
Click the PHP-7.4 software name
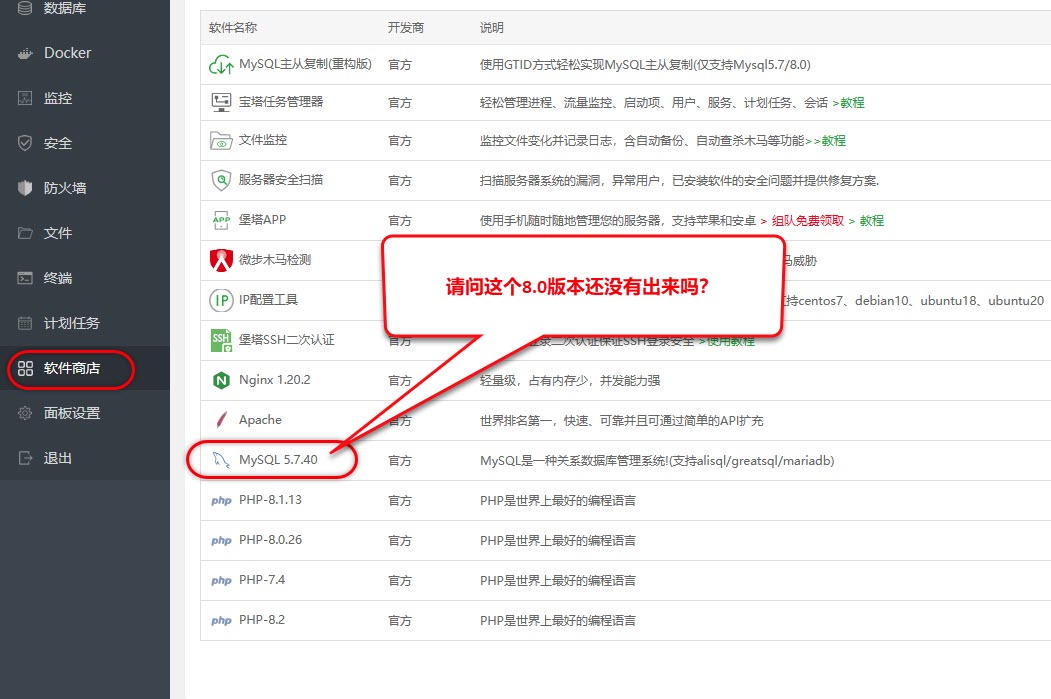261,580
